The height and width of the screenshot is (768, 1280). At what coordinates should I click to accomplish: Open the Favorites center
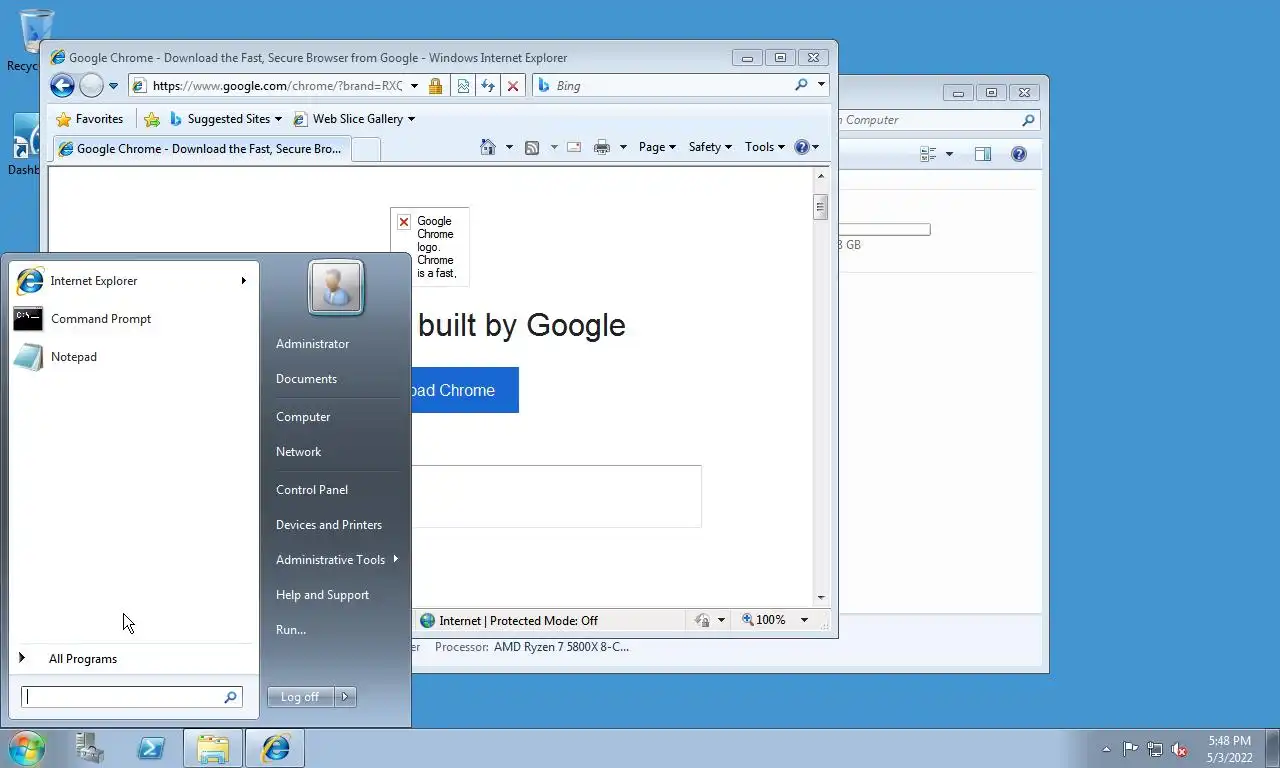pyautogui.click(x=90, y=119)
